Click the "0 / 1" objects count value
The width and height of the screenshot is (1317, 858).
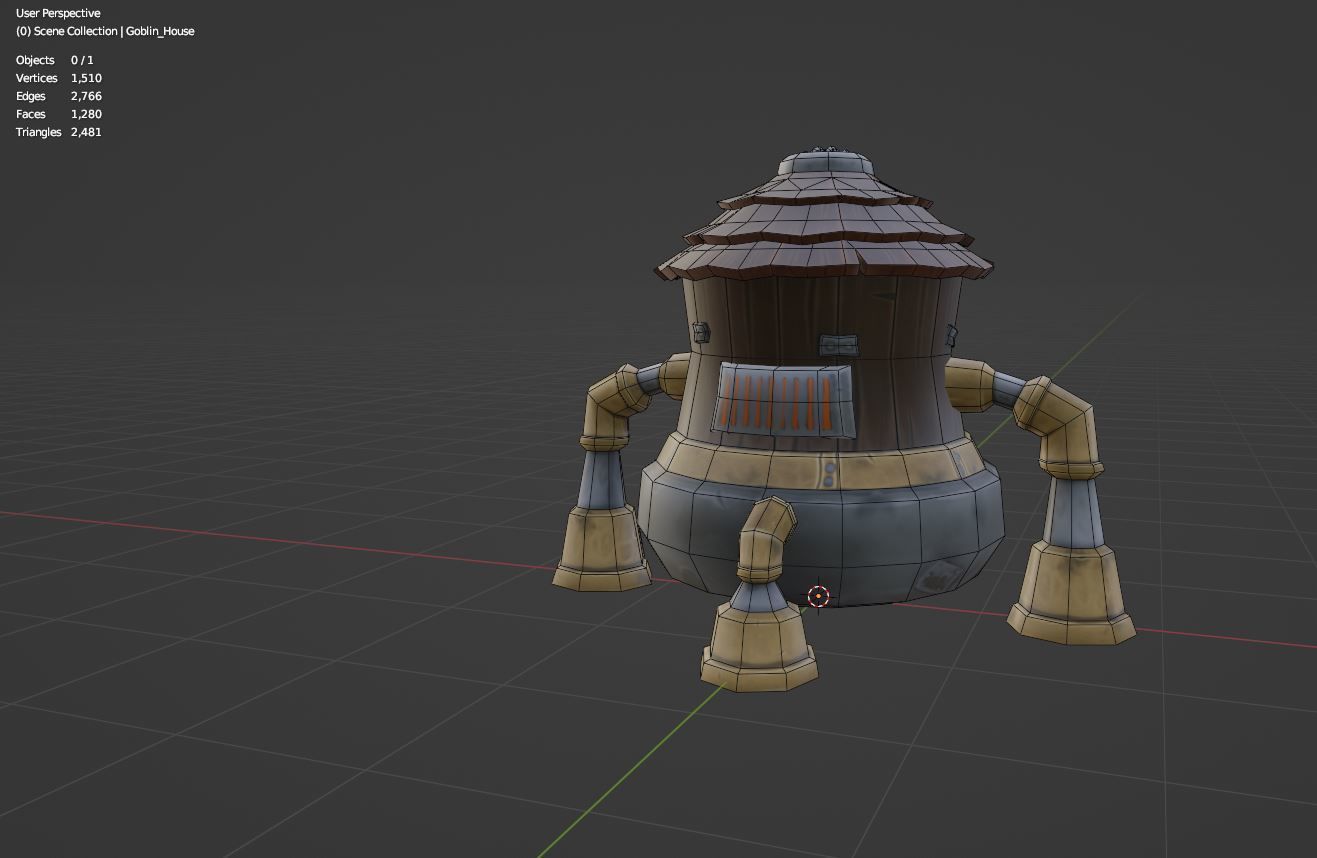coord(82,60)
